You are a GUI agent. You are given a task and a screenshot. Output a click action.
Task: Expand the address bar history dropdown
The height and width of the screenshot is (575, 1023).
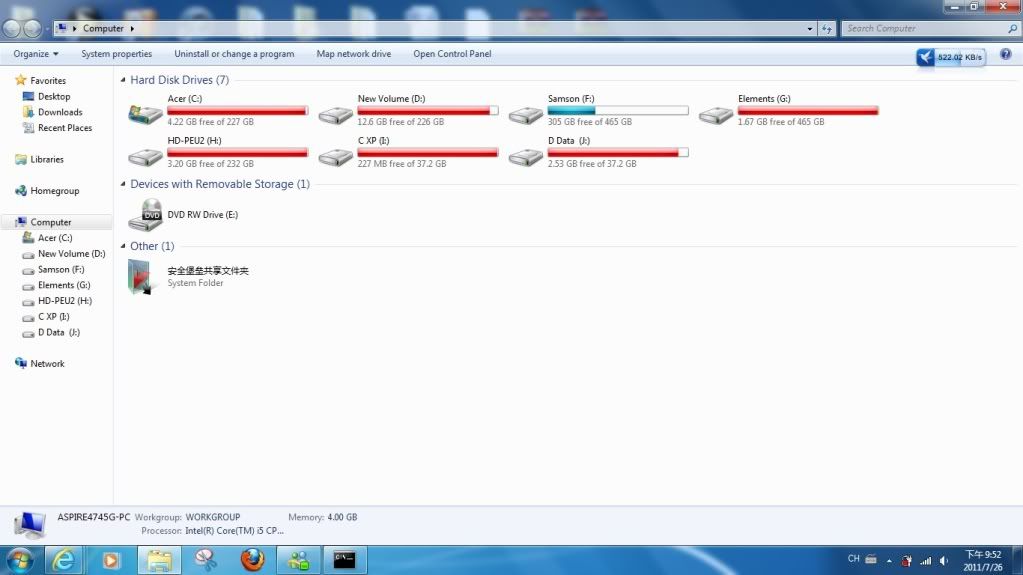point(810,29)
